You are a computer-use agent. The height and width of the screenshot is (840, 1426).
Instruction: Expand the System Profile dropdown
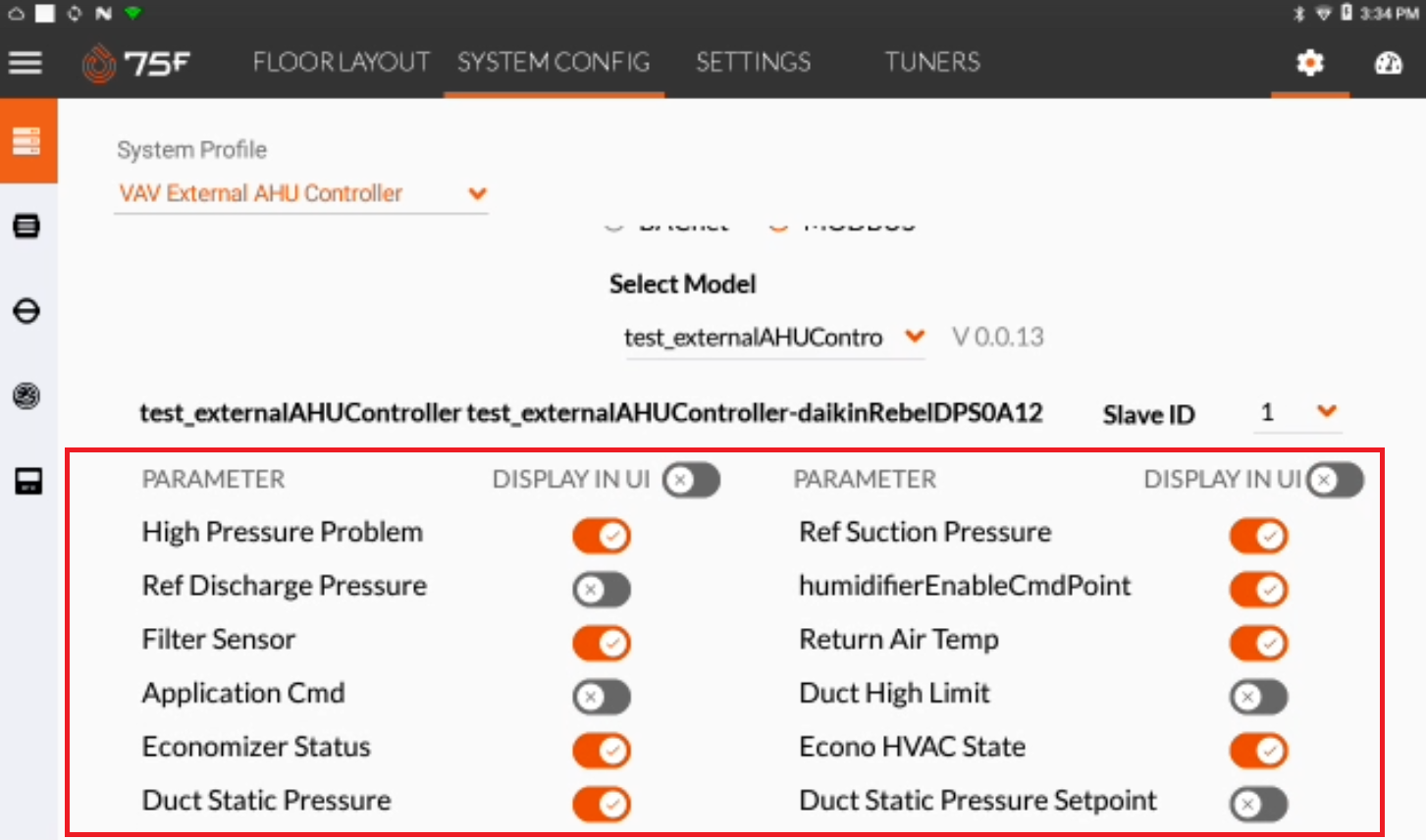coord(301,193)
